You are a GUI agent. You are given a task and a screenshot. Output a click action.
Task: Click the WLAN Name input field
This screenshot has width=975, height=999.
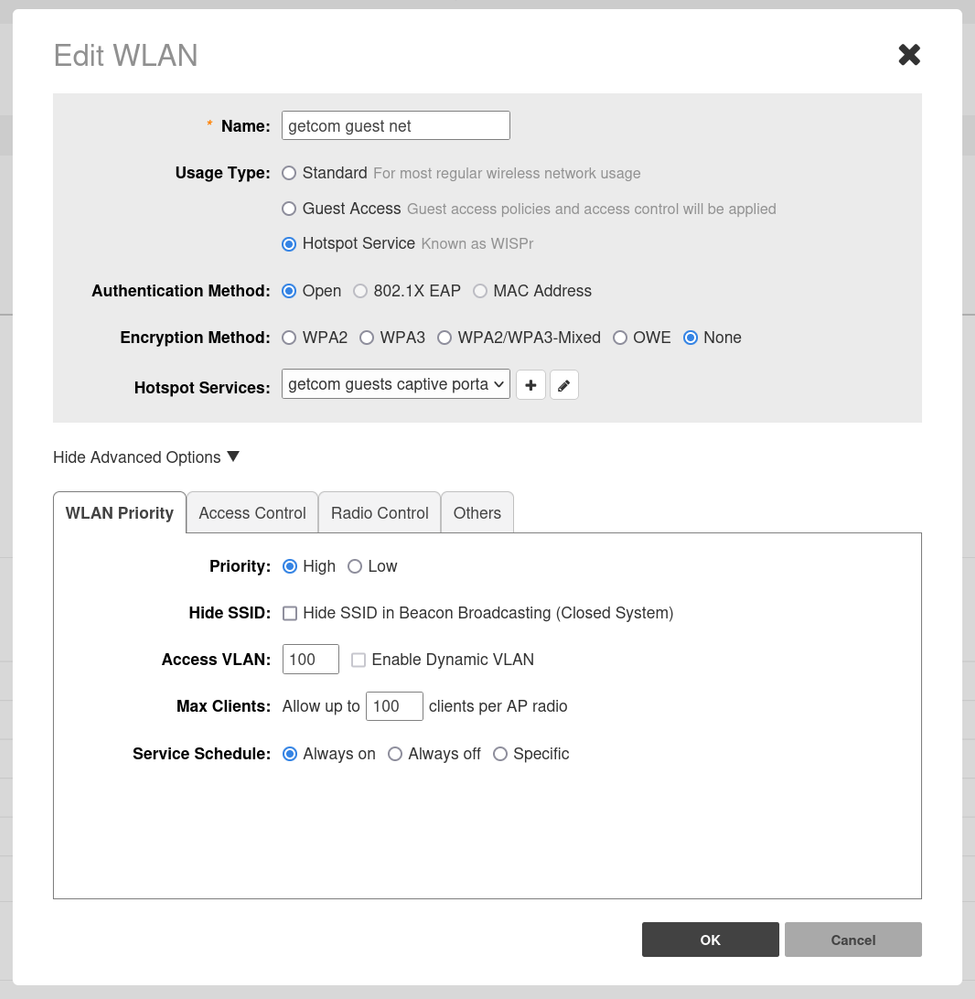(396, 126)
